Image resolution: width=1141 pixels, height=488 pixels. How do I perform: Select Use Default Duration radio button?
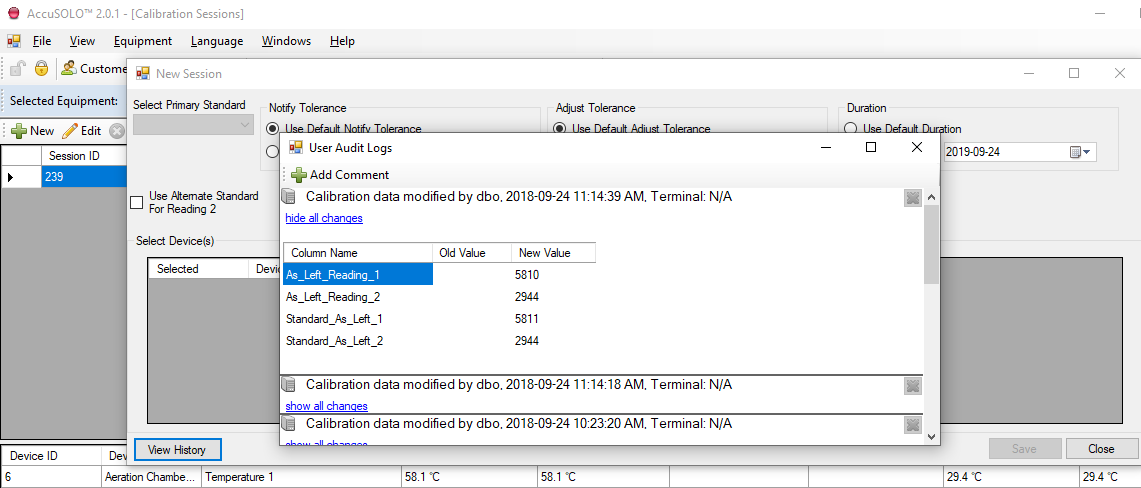coord(851,129)
